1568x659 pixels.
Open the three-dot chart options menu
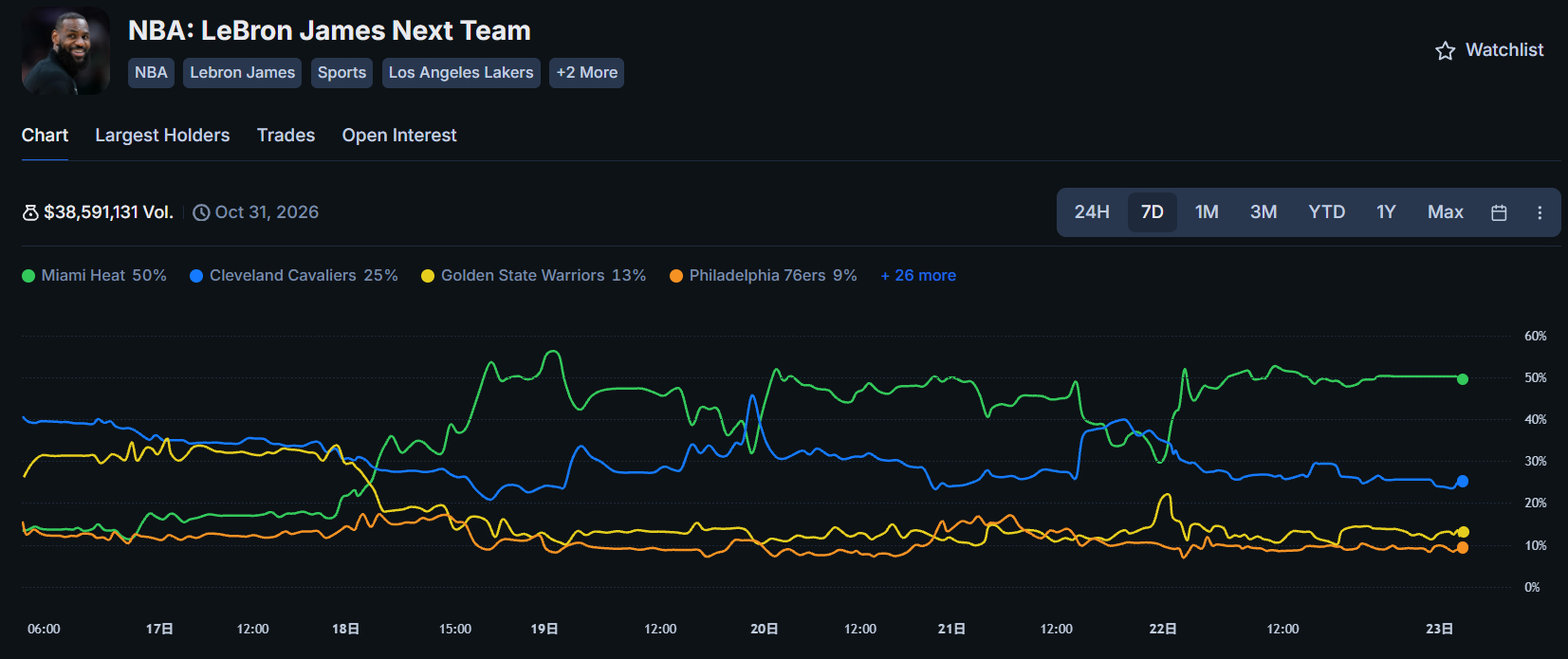pyautogui.click(x=1540, y=212)
